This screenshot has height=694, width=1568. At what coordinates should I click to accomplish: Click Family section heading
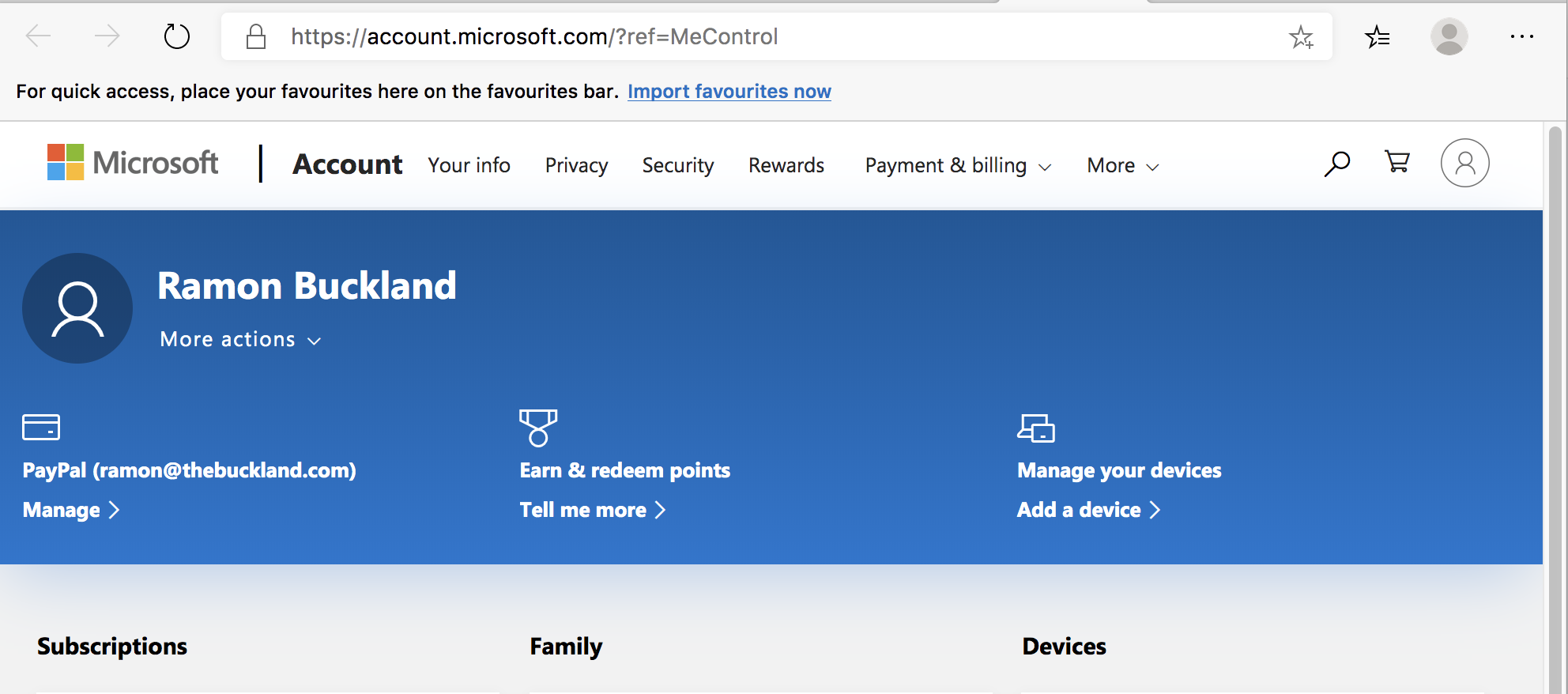click(x=566, y=647)
